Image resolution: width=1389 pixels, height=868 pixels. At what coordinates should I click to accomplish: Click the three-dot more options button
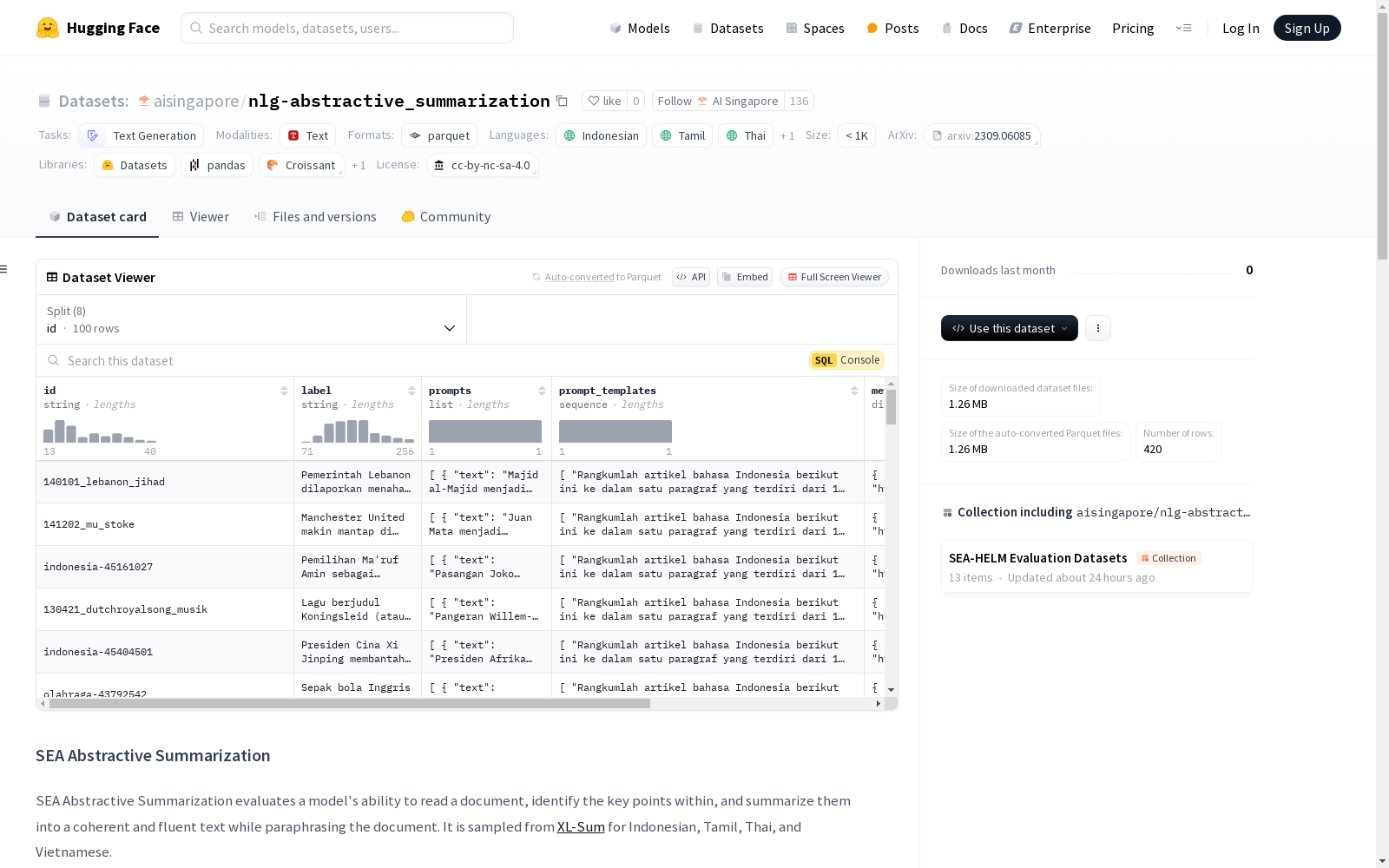point(1098,328)
